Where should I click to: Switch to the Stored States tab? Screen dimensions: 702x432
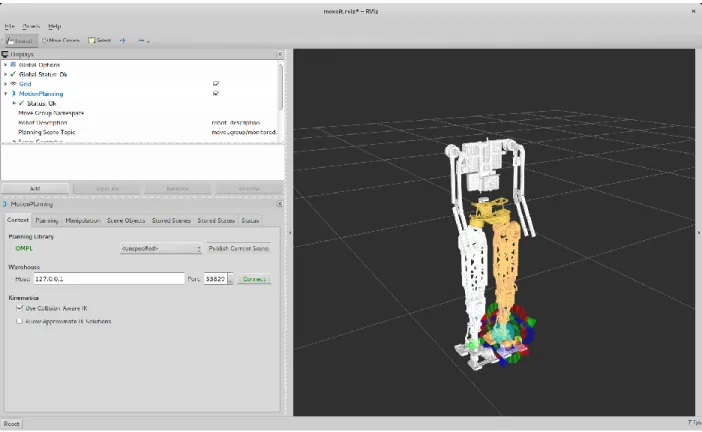(216, 221)
